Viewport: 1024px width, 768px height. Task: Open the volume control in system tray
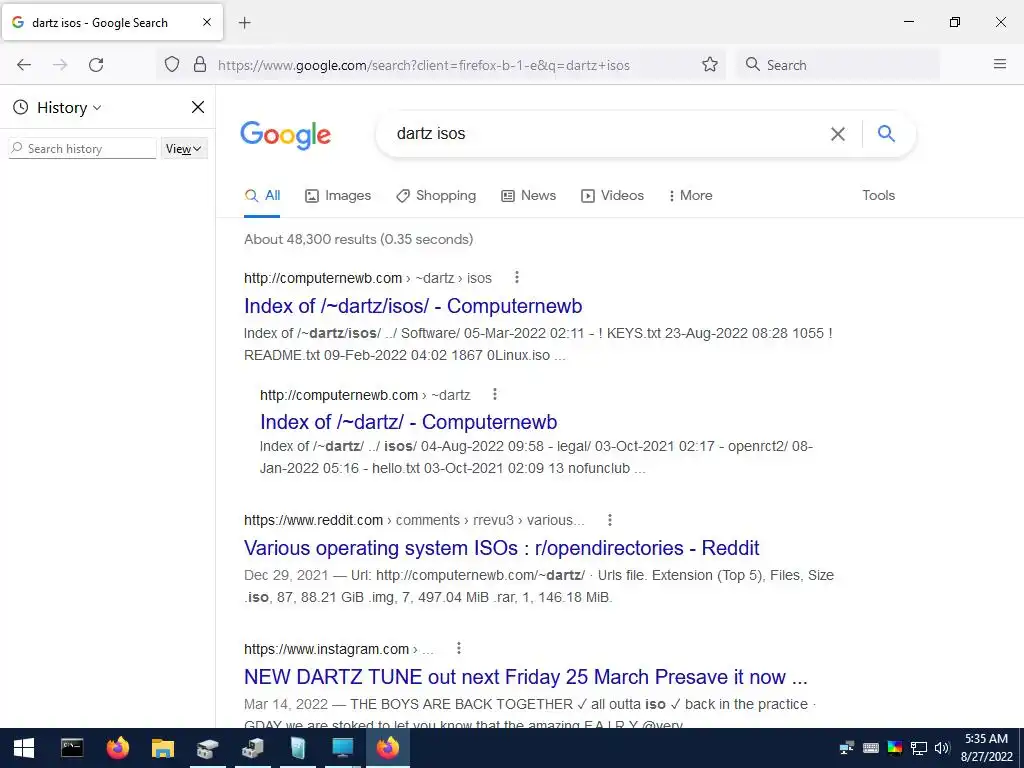pos(941,748)
